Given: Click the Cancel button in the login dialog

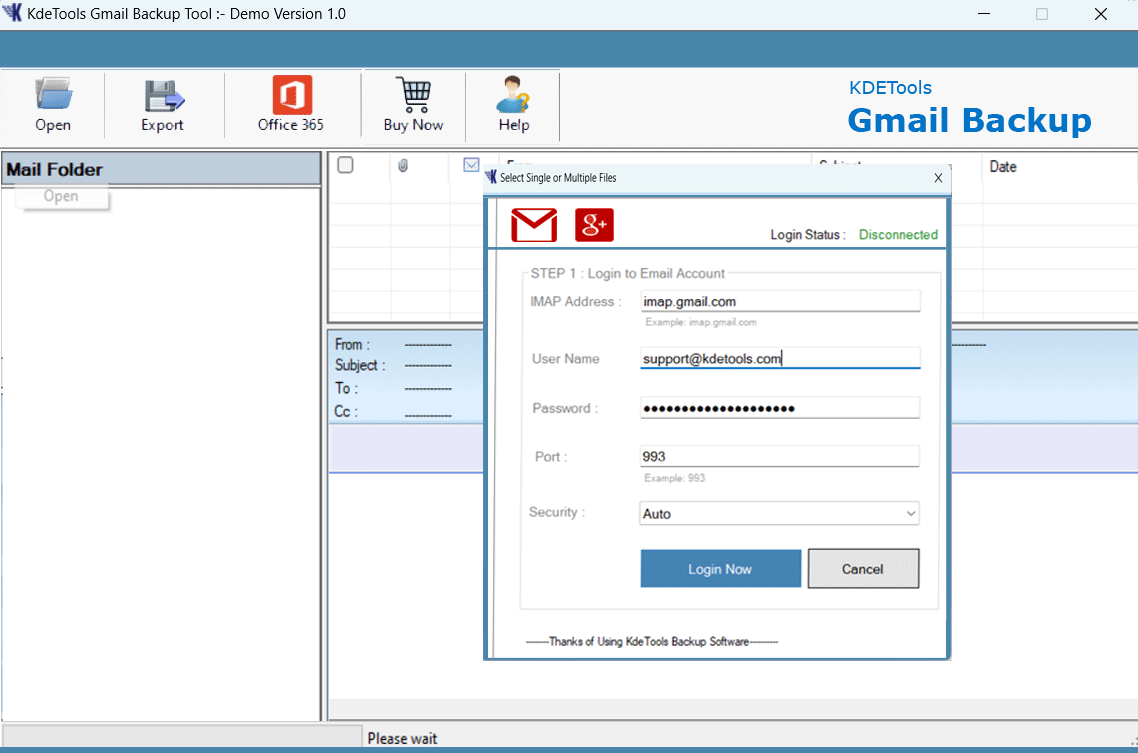Looking at the screenshot, I should [x=863, y=568].
